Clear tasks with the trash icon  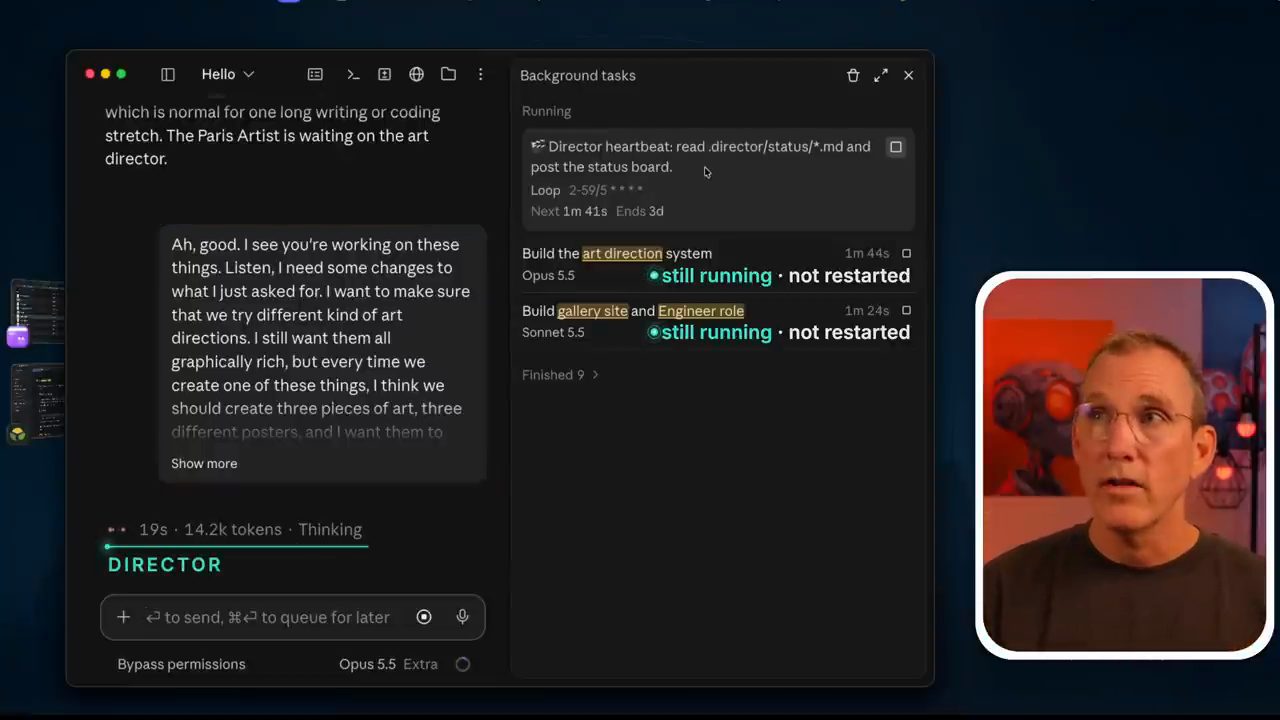[853, 75]
